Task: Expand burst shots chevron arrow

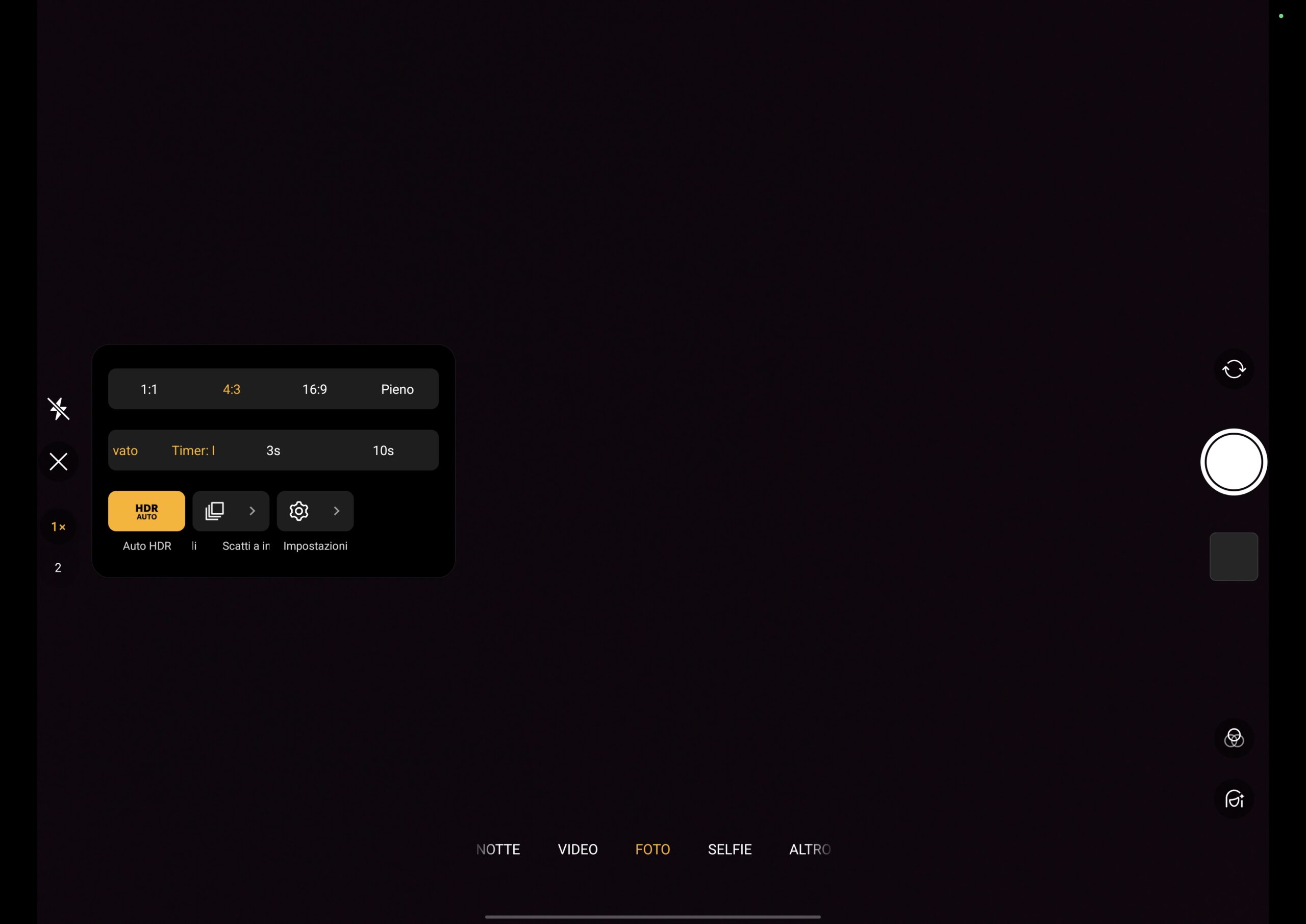Action: coord(253,511)
